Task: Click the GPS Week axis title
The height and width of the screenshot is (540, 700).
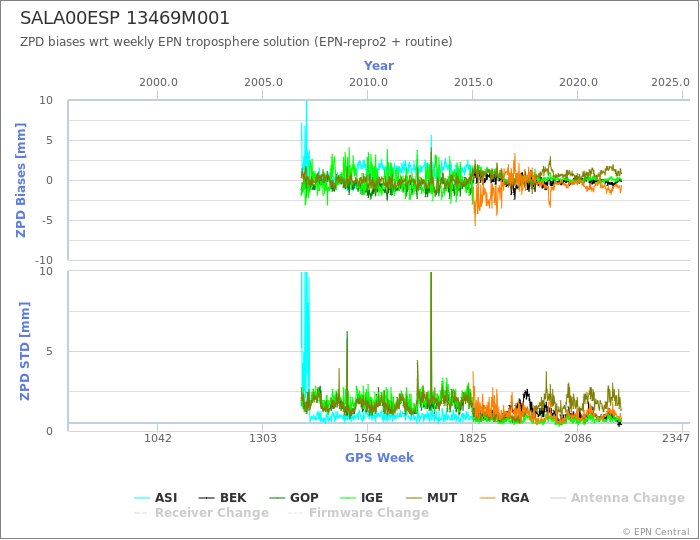Action: click(x=379, y=457)
